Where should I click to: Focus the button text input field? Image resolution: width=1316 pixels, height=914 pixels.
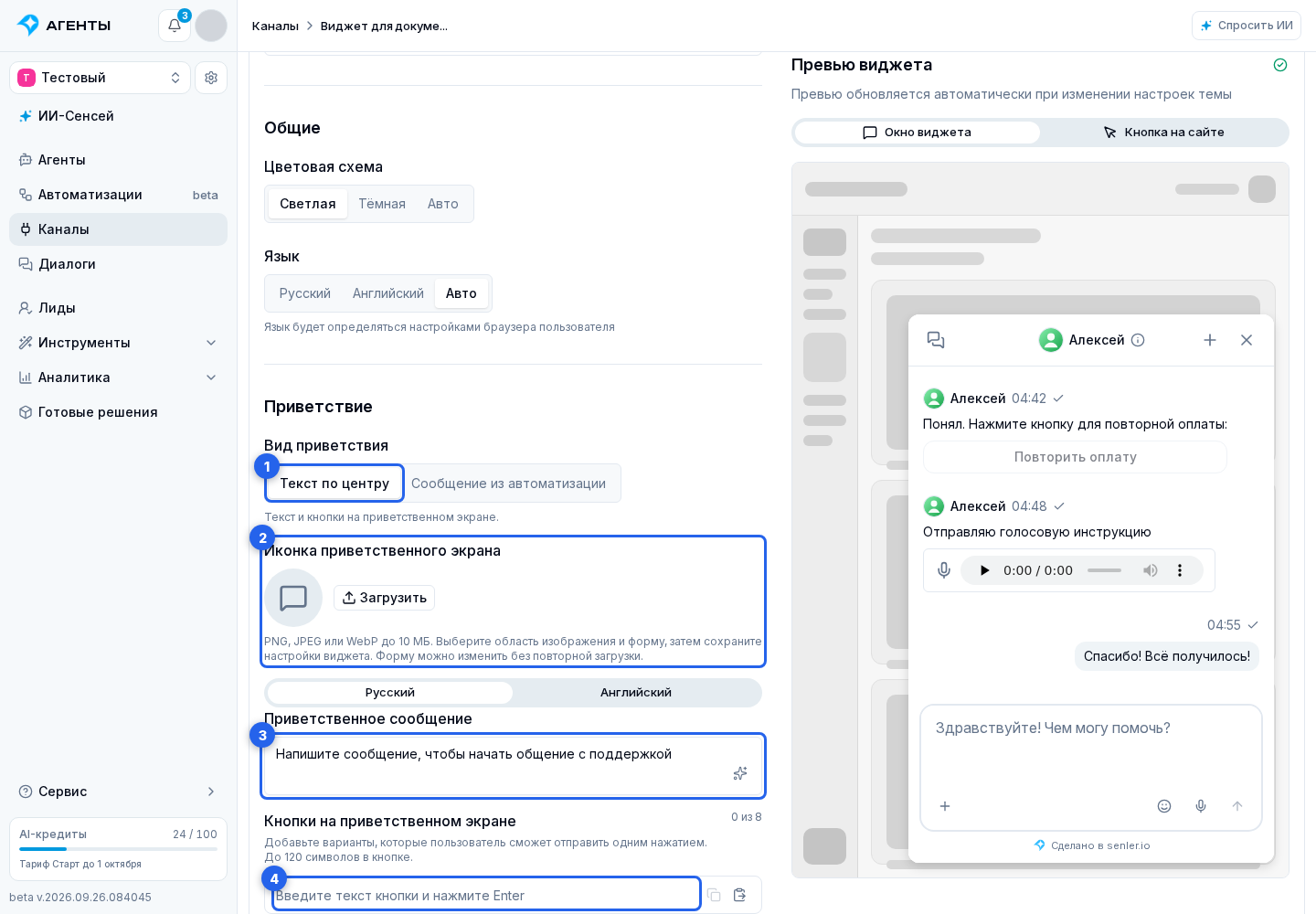pyautogui.click(x=486, y=895)
